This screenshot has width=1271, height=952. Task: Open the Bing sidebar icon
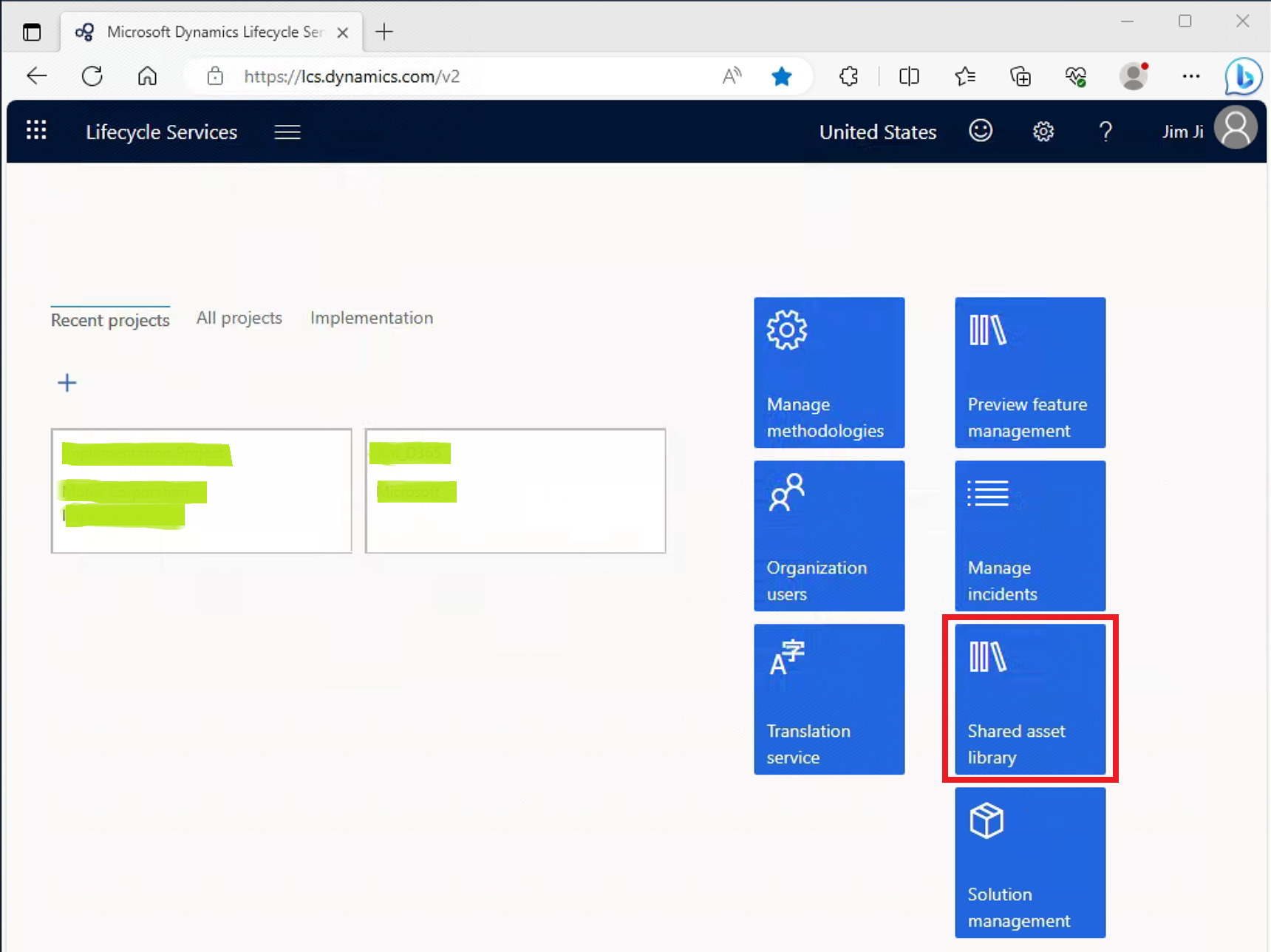[x=1243, y=76]
